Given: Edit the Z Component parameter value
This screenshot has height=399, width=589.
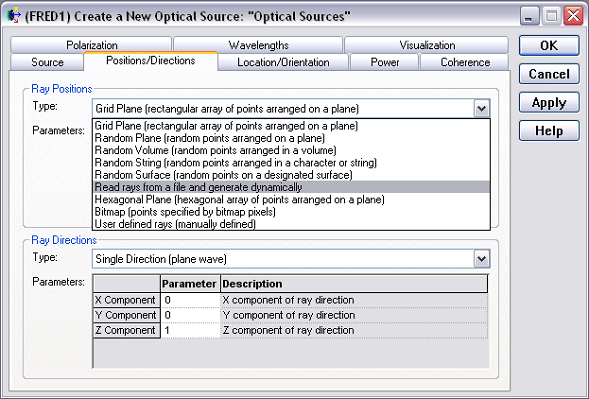Looking at the screenshot, I should (190, 330).
